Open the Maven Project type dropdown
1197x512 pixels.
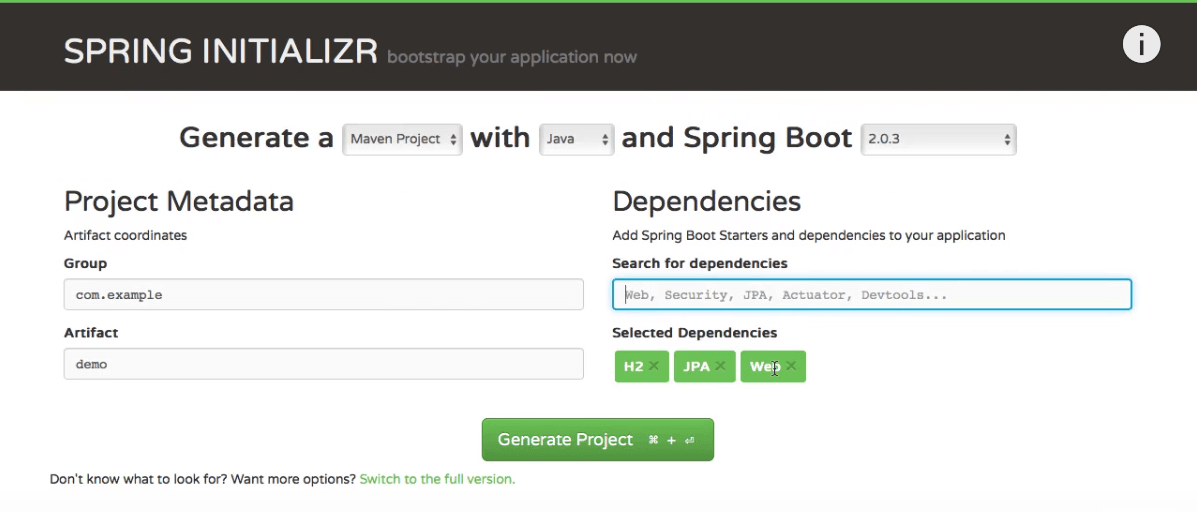click(x=402, y=140)
